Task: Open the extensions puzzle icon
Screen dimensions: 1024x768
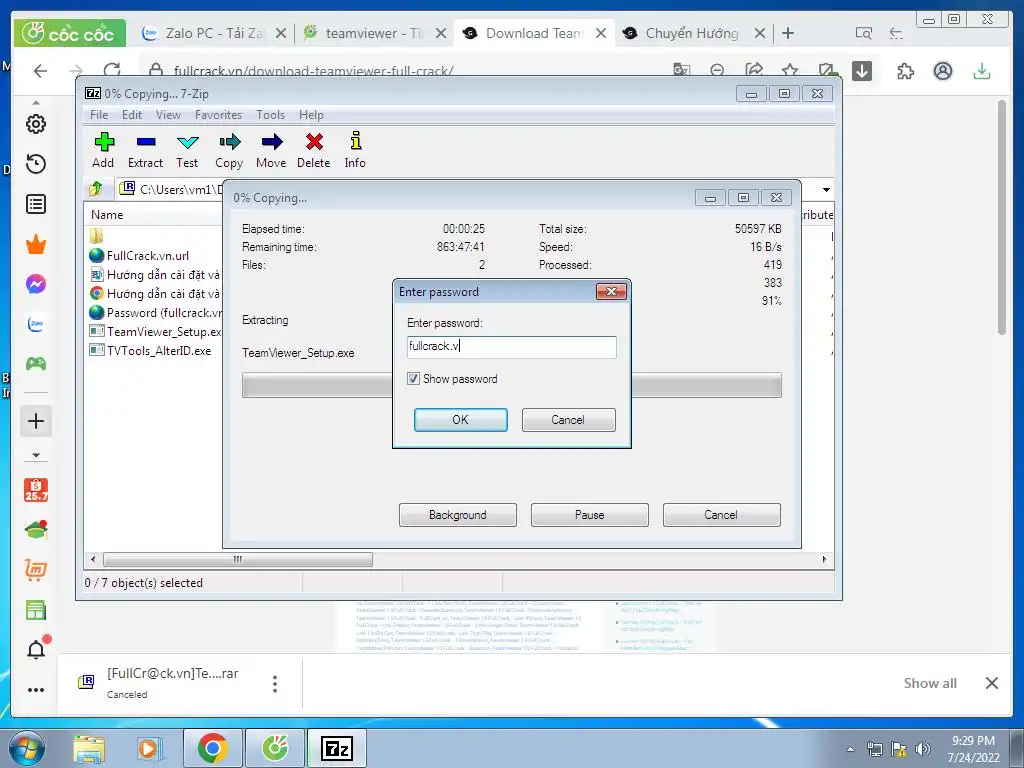Action: [x=906, y=71]
